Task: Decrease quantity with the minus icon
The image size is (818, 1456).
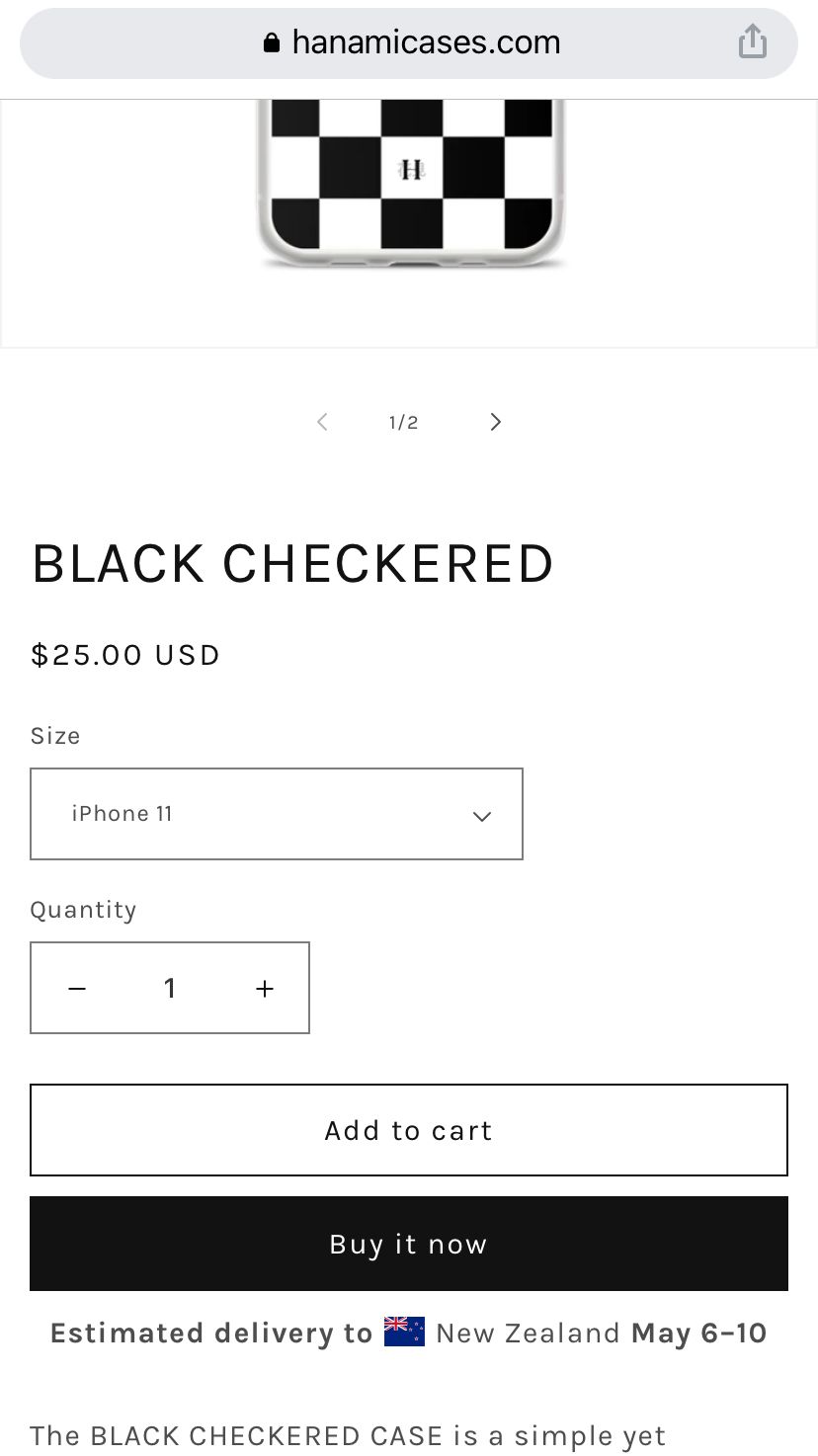Action: tap(77, 988)
